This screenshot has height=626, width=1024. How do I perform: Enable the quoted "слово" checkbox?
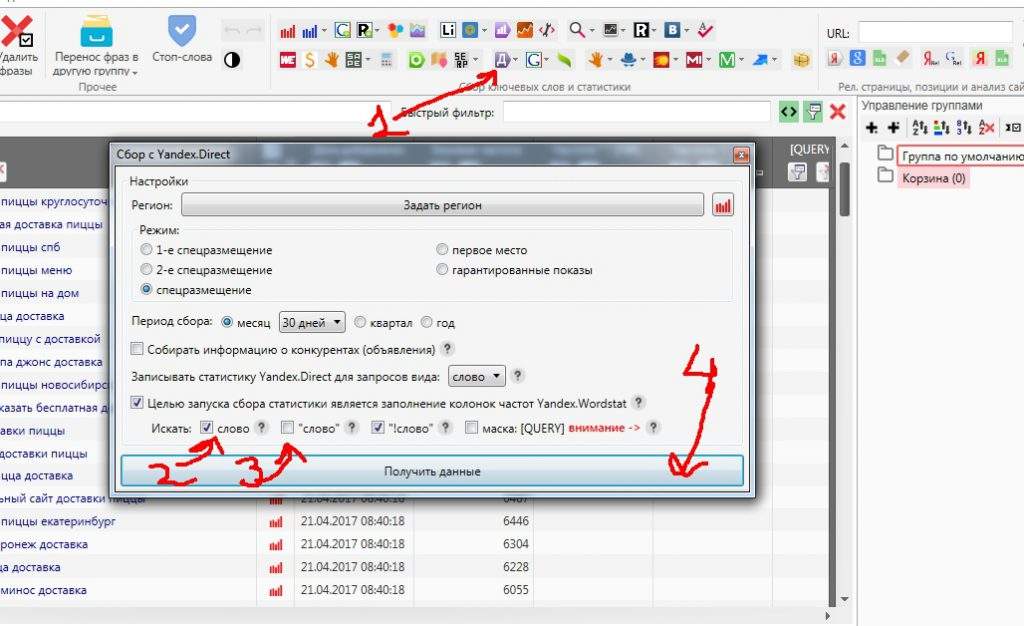click(x=287, y=428)
